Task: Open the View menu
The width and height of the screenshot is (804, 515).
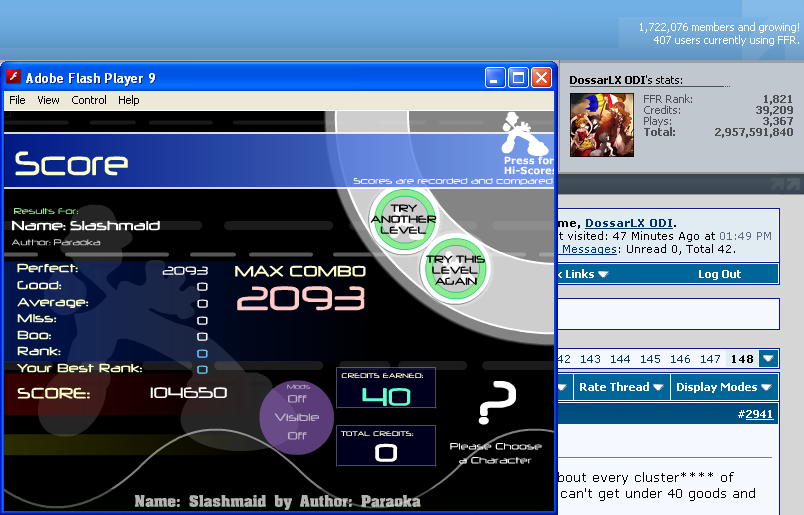Action: 48,100
